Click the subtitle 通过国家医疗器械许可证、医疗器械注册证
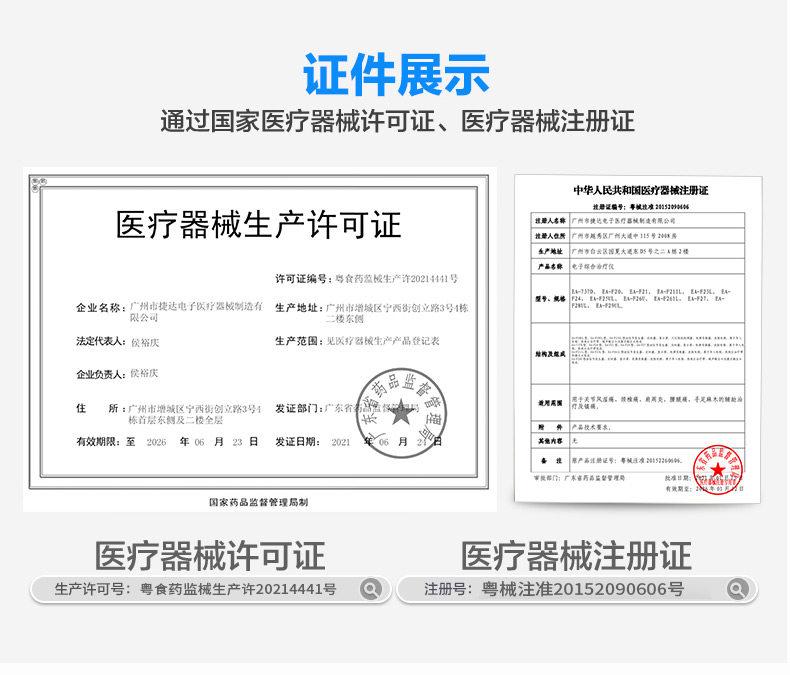The width and height of the screenshot is (790, 675). (398, 121)
